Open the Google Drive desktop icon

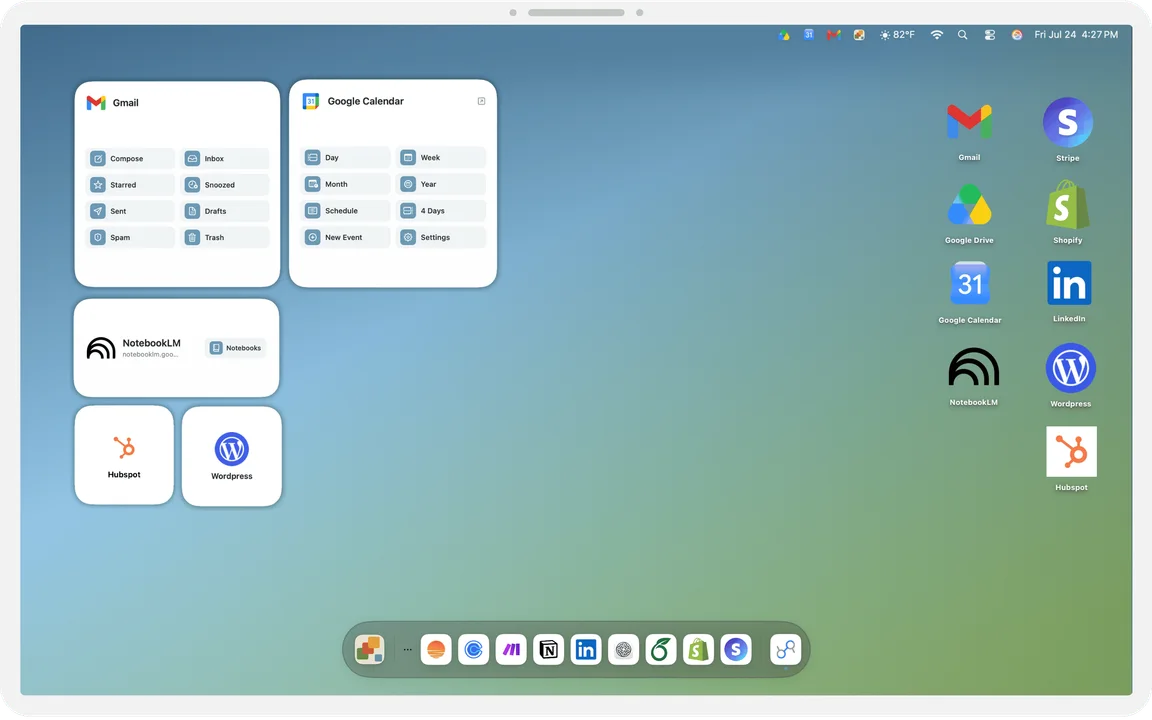(969, 205)
